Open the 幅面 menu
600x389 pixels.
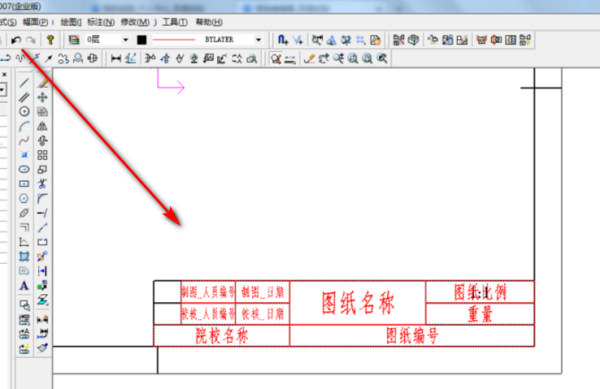coord(35,22)
